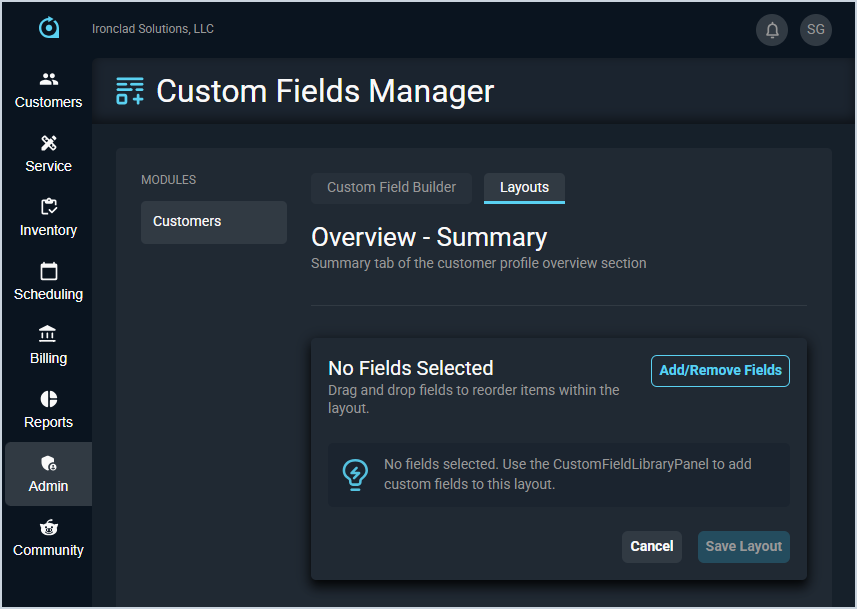This screenshot has height=609, width=857.
Task: Open the Inventory section
Action: pos(48,218)
